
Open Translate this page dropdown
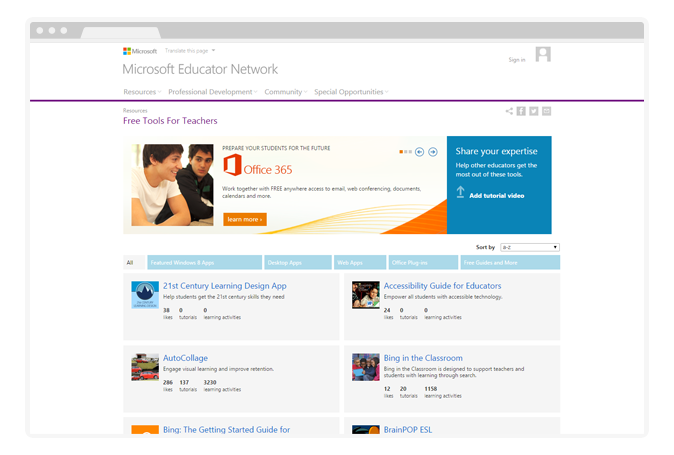190,51
